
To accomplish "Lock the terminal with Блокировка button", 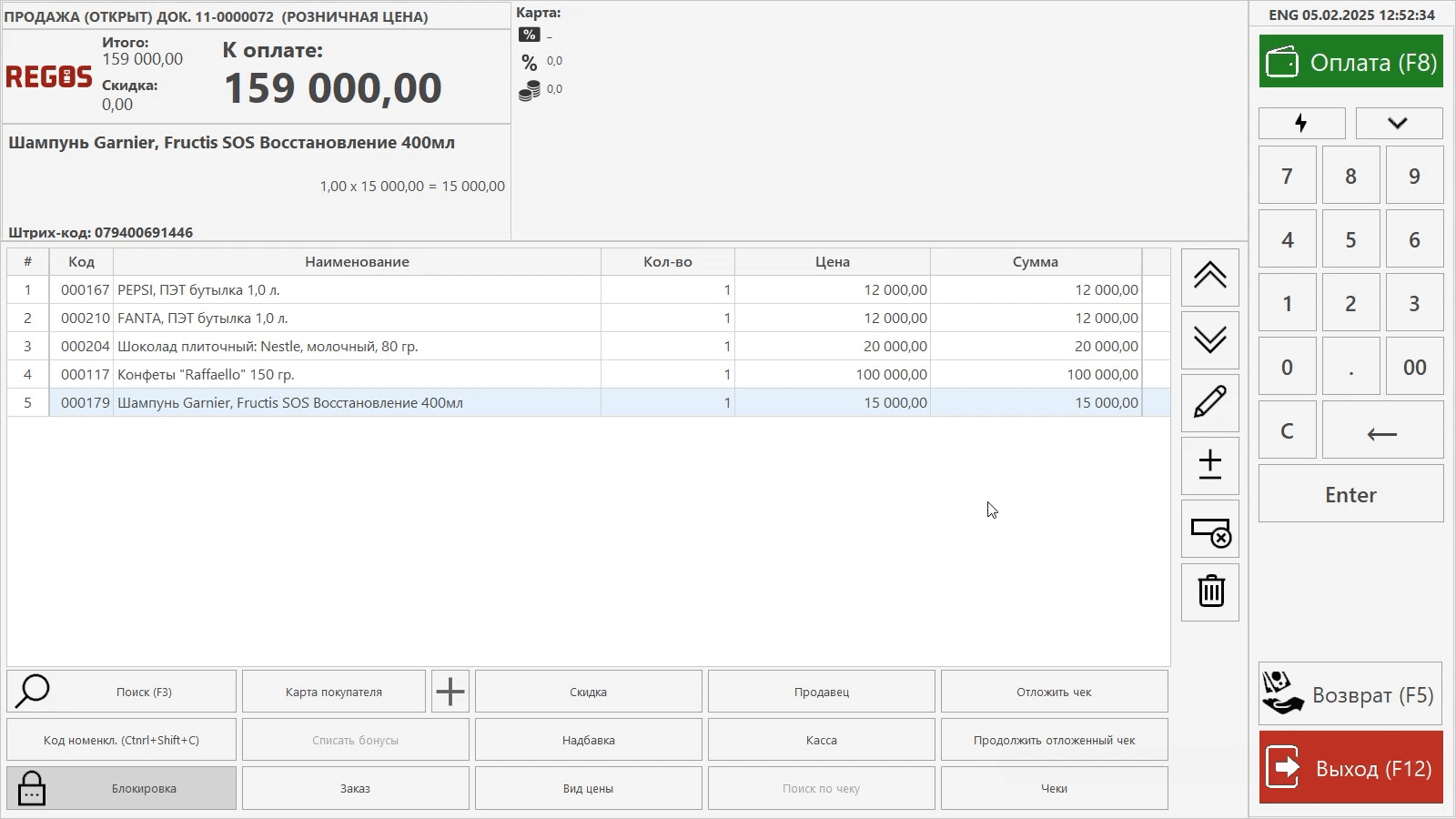I will pyautogui.click(x=121, y=788).
